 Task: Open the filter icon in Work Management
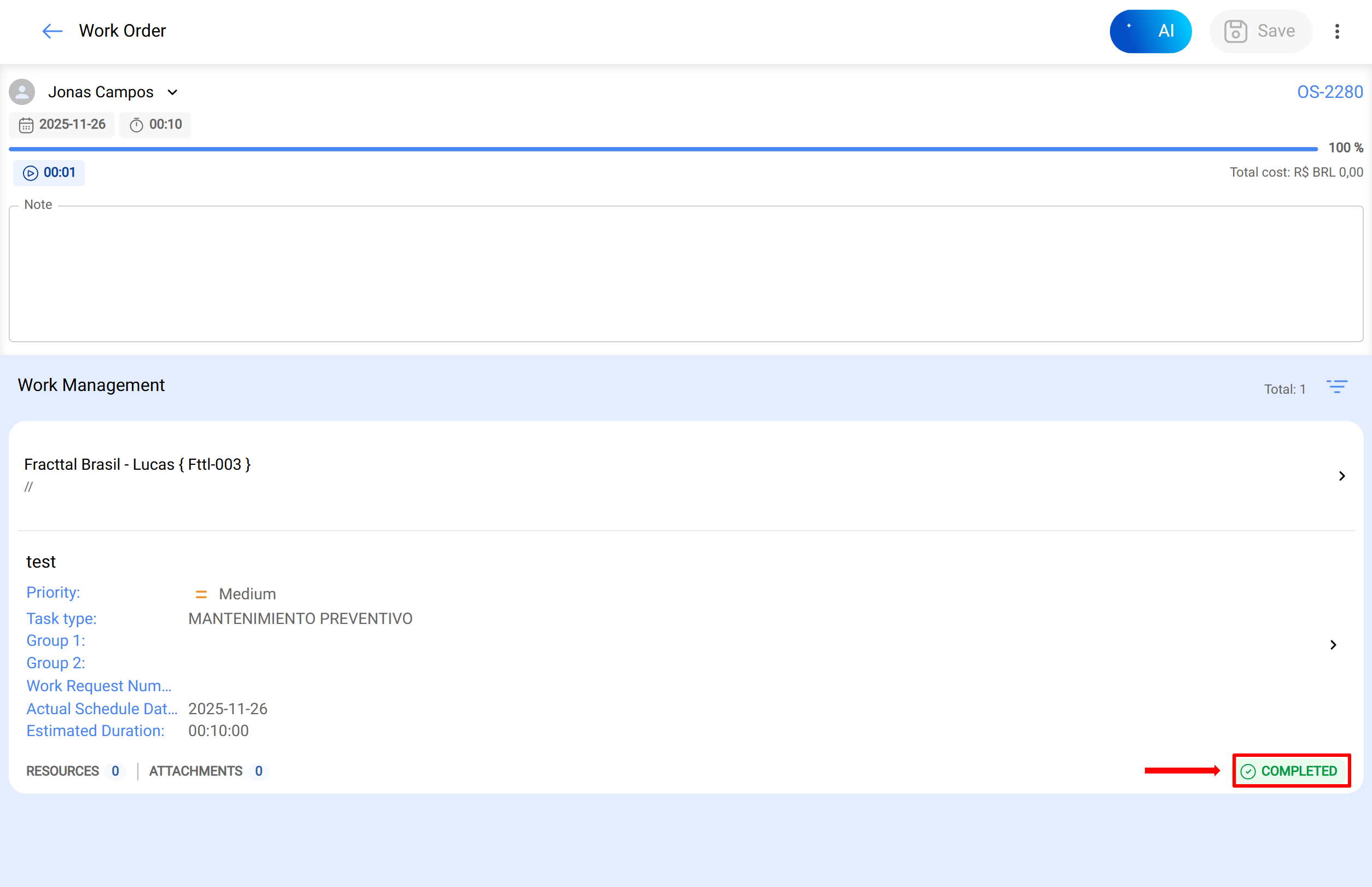pyautogui.click(x=1337, y=387)
